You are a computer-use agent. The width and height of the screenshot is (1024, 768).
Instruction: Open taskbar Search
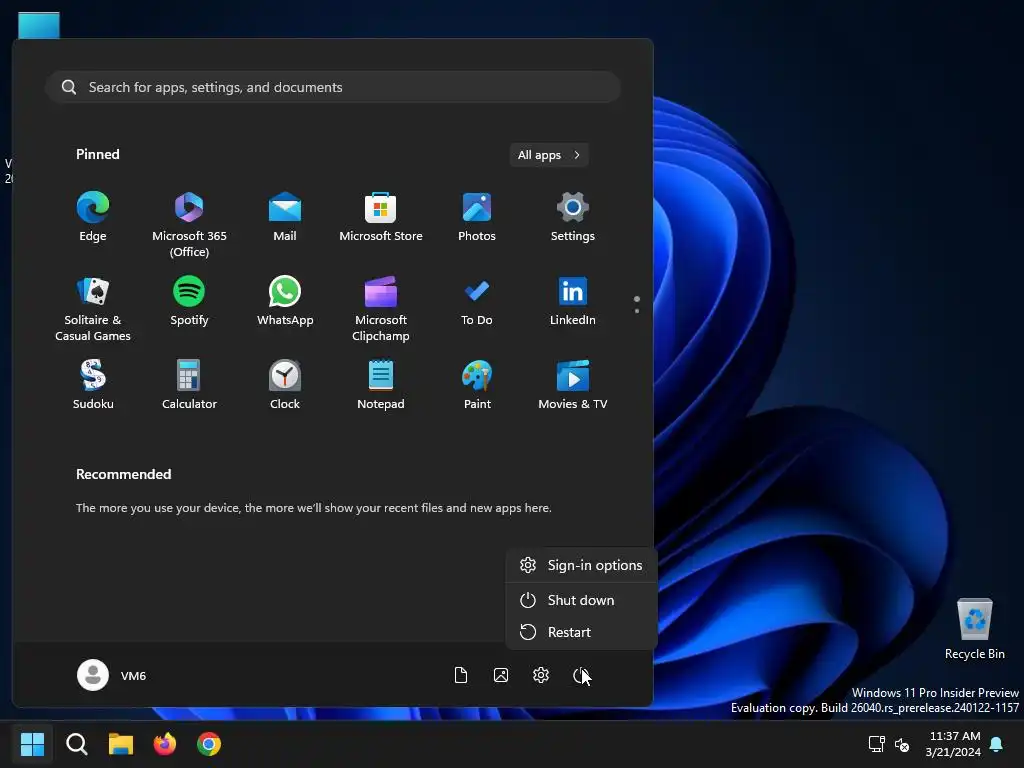coord(76,744)
